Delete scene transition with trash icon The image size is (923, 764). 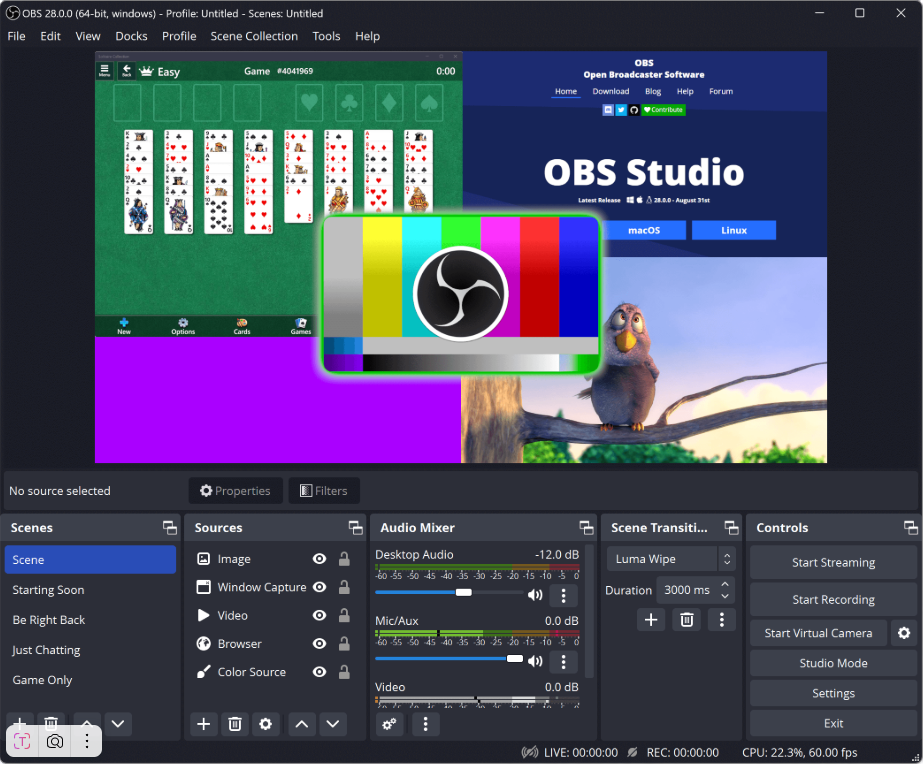pos(686,620)
